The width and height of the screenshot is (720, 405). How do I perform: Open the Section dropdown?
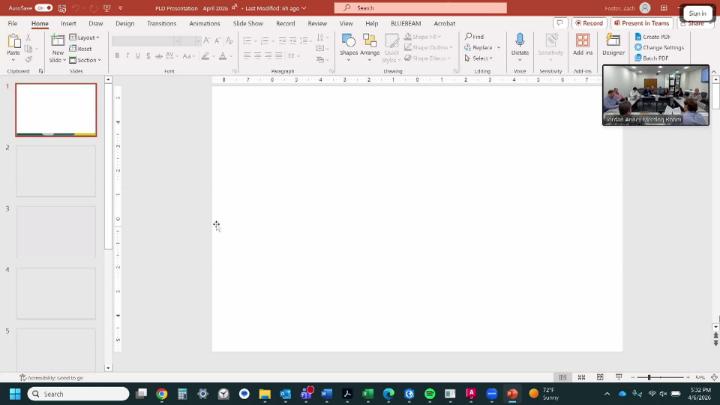click(x=86, y=60)
